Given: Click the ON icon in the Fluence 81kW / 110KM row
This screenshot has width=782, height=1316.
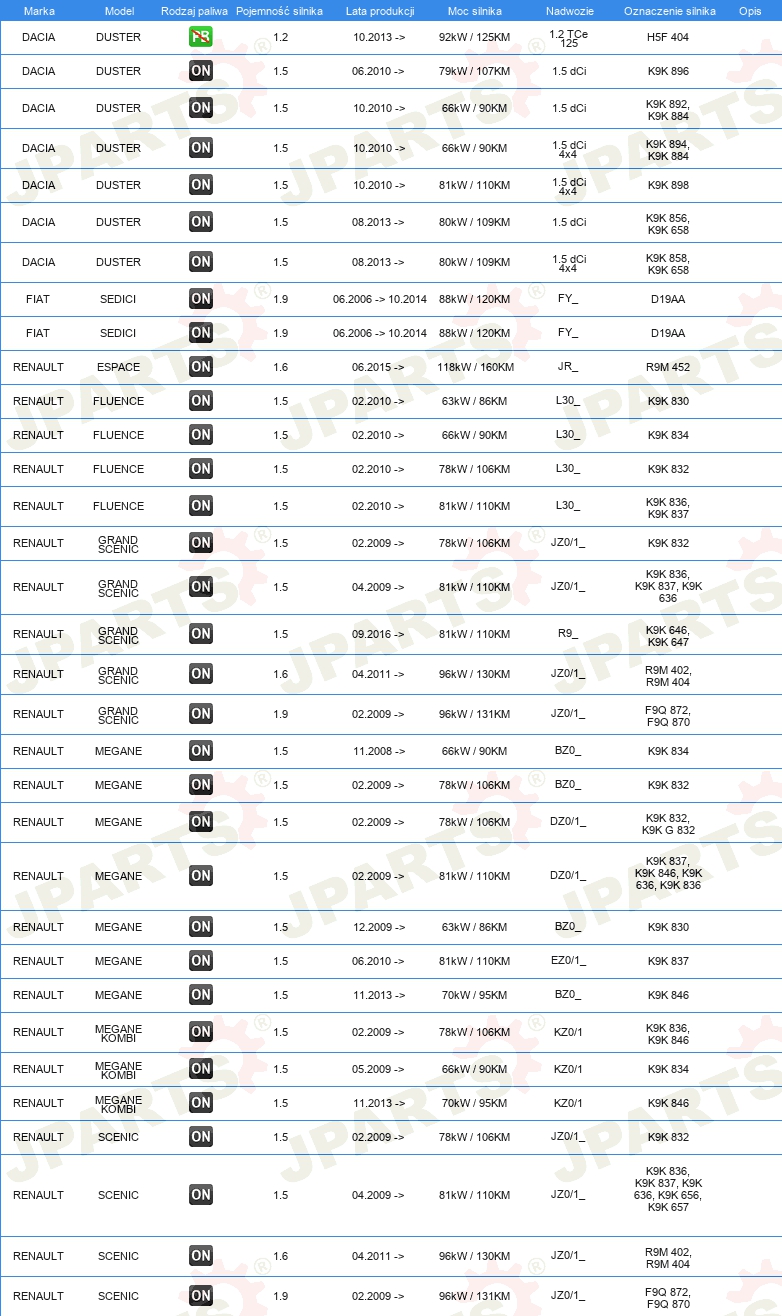Looking at the screenshot, I should (x=201, y=506).
